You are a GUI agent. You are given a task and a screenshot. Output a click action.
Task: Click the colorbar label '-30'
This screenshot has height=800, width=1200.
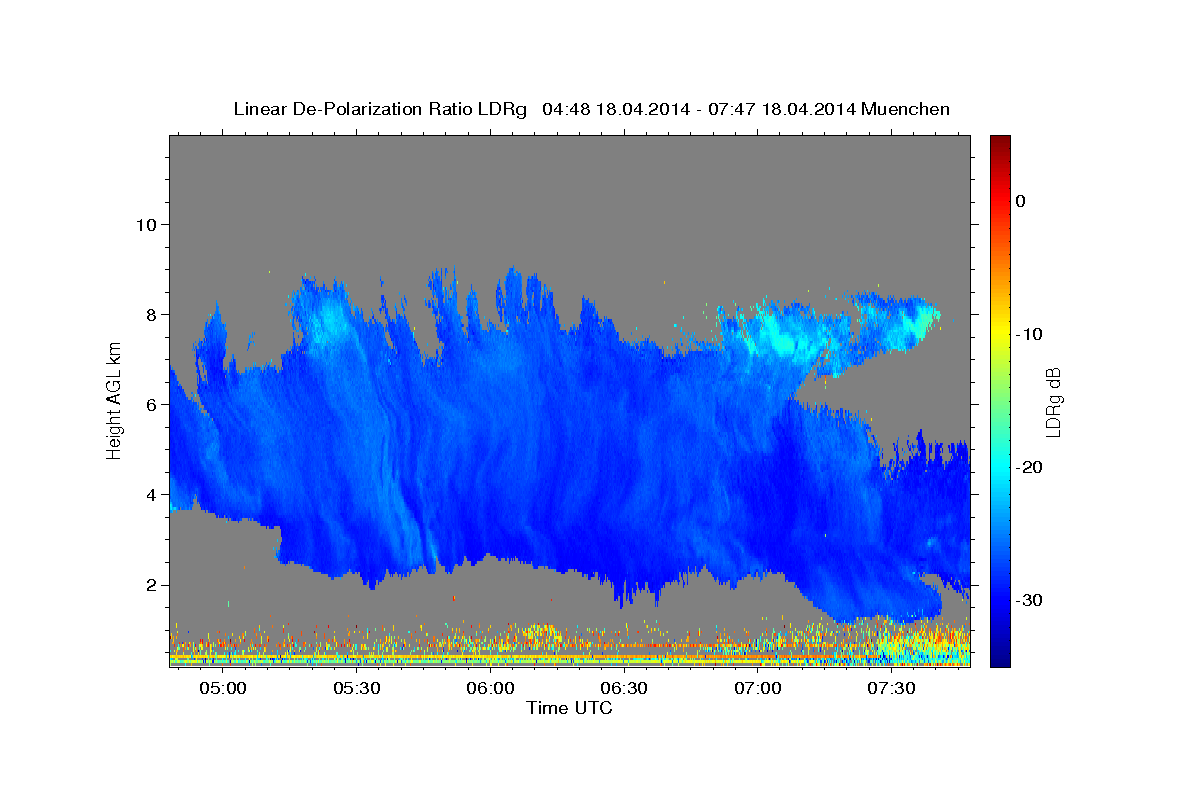tap(1029, 600)
